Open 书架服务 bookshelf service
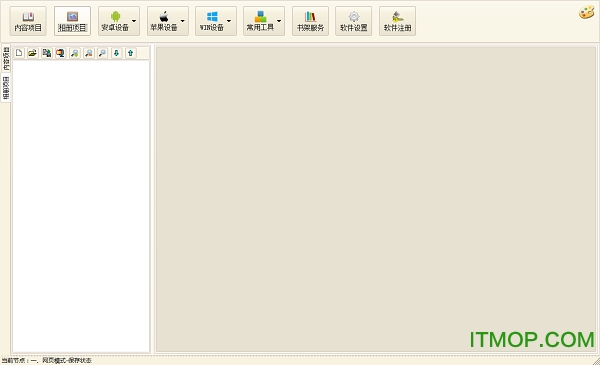Image resolution: width=600 pixels, height=365 pixels. coord(310,21)
